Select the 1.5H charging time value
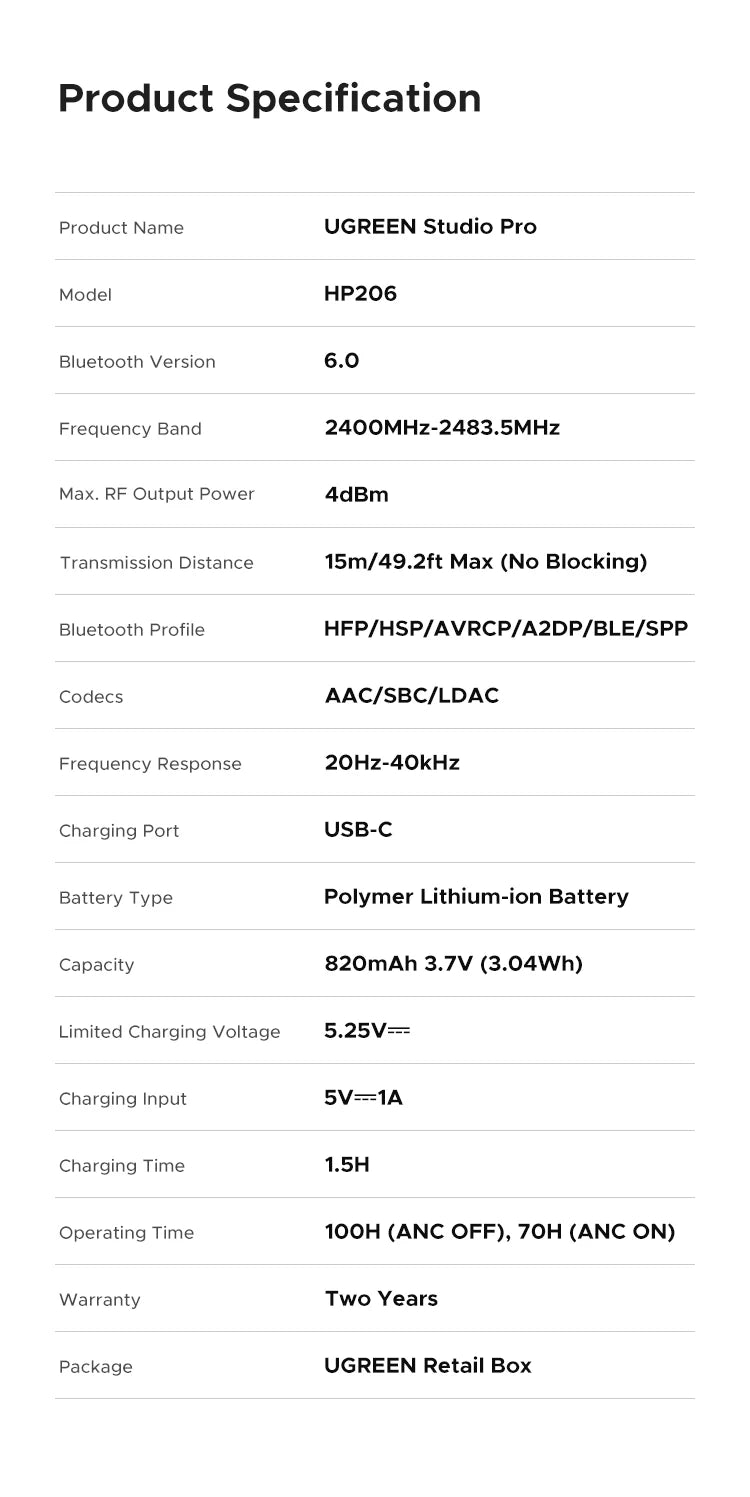Image resolution: width=750 pixels, height=1497 pixels. click(347, 1165)
